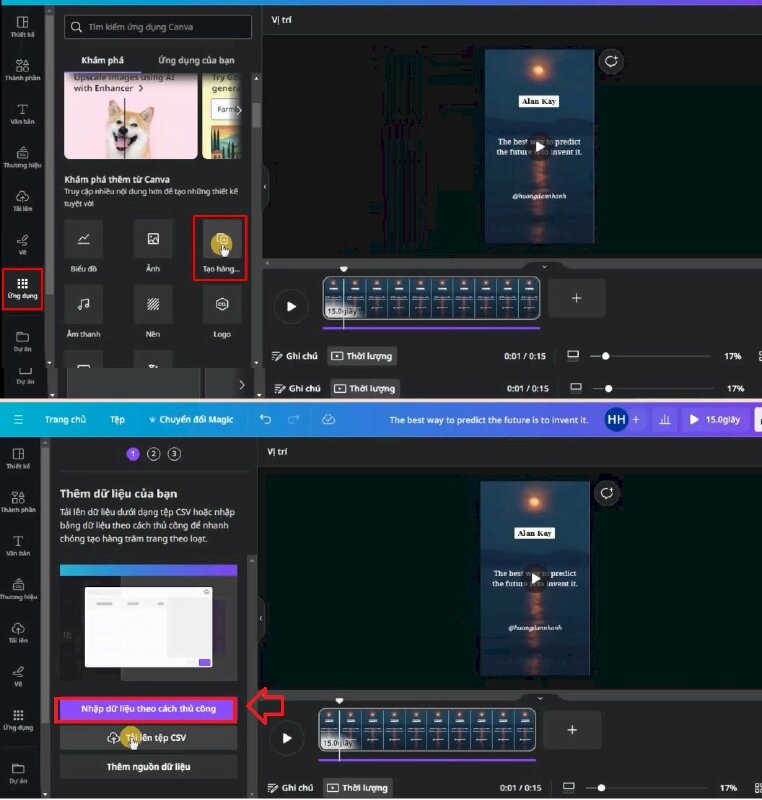This screenshot has width=762, height=800.
Task: Click the HH user avatar
Action: tap(616, 419)
